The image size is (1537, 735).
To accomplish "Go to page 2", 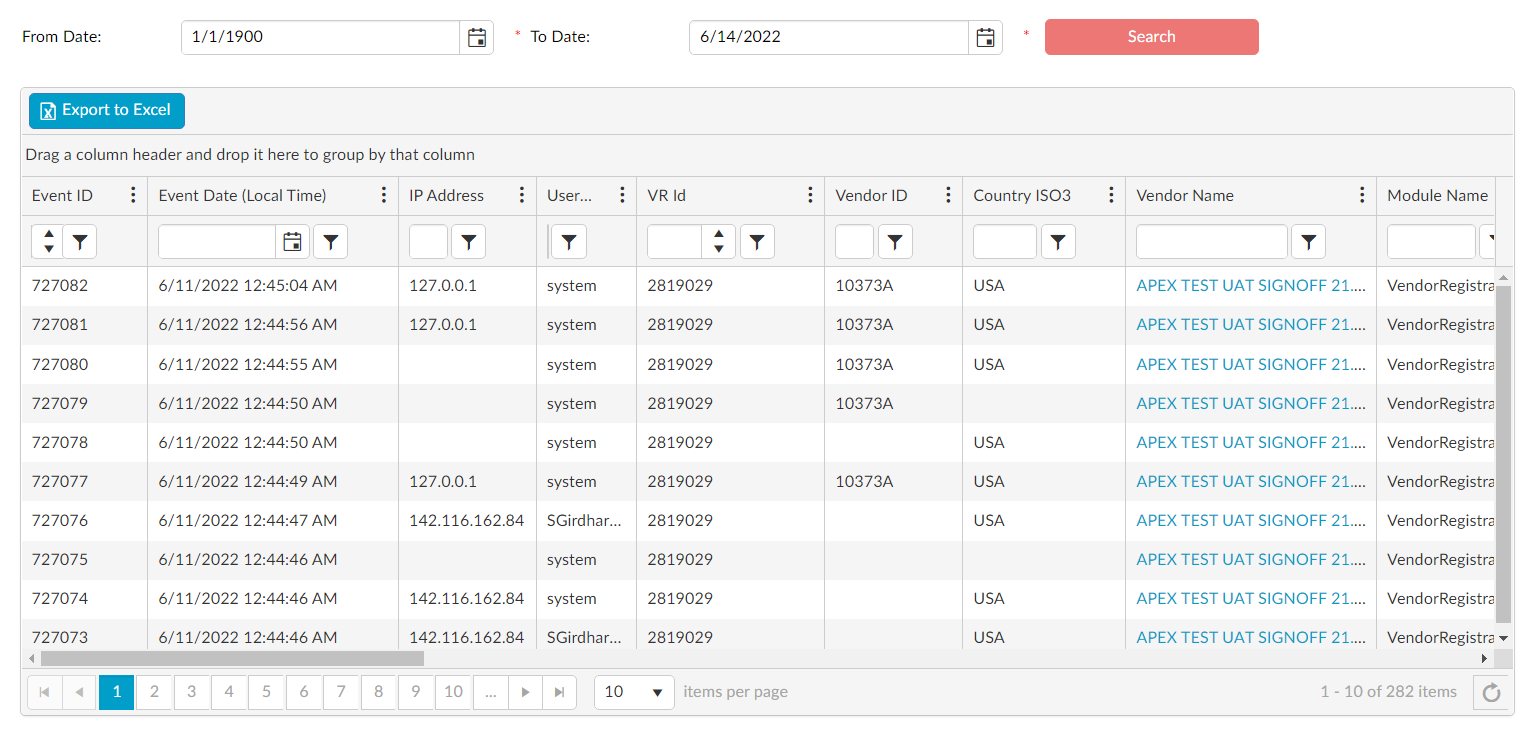I will tap(154, 692).
